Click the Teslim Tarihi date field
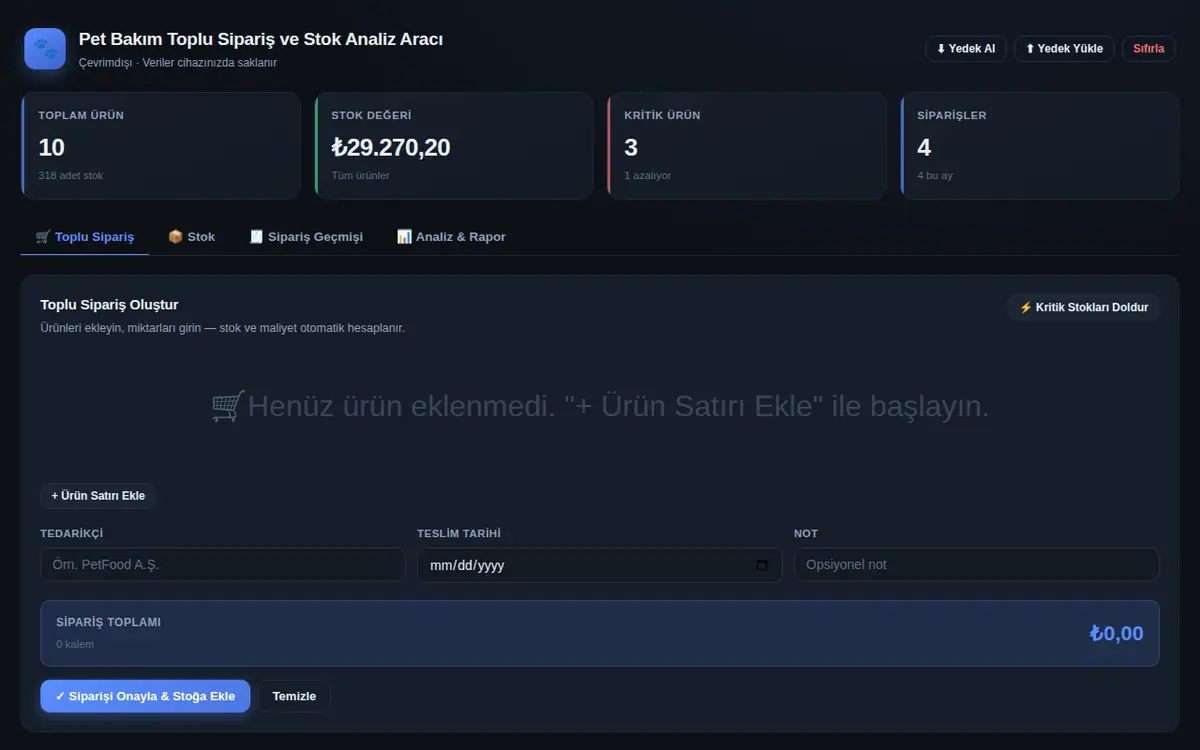This screenshot has height=750, width=1200. click(599, 565)
